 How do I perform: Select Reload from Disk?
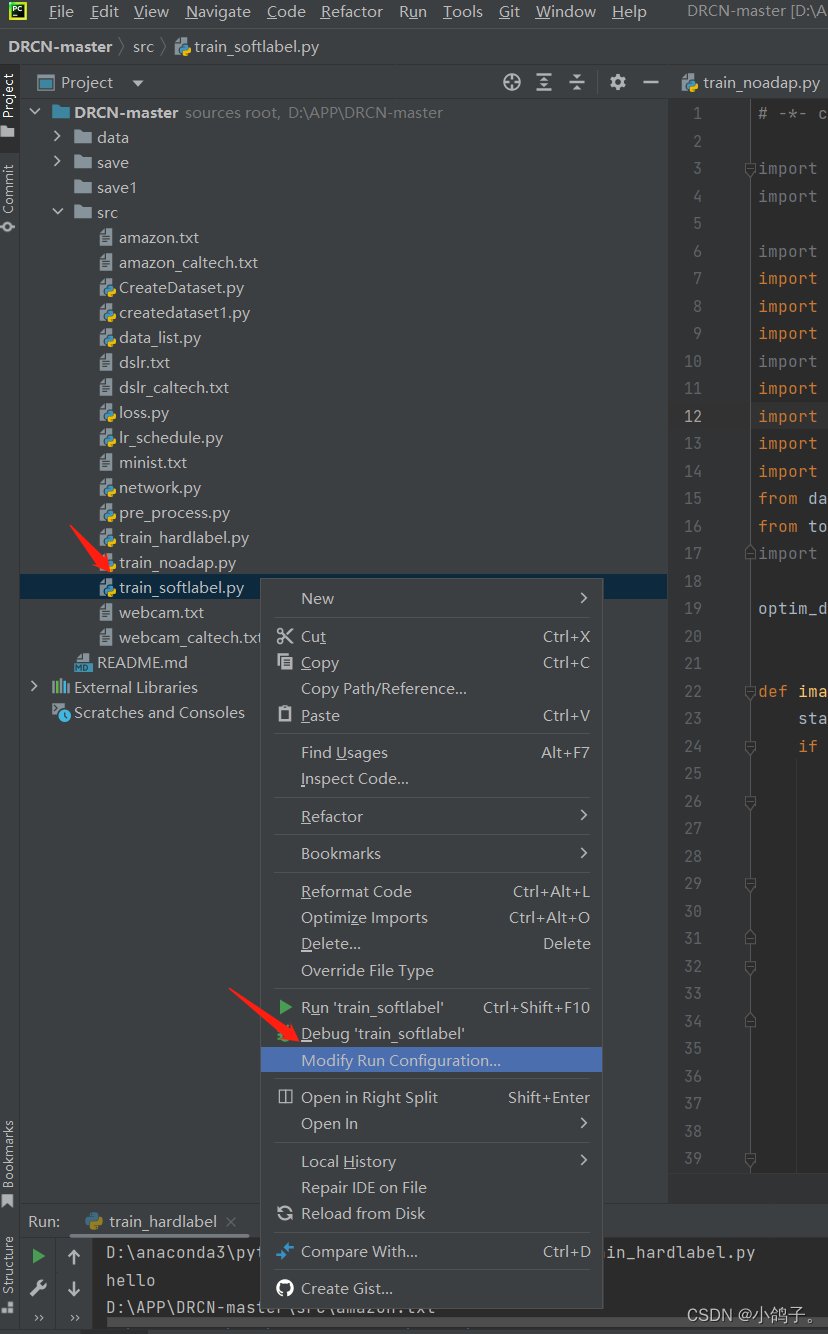[431, 1213]
